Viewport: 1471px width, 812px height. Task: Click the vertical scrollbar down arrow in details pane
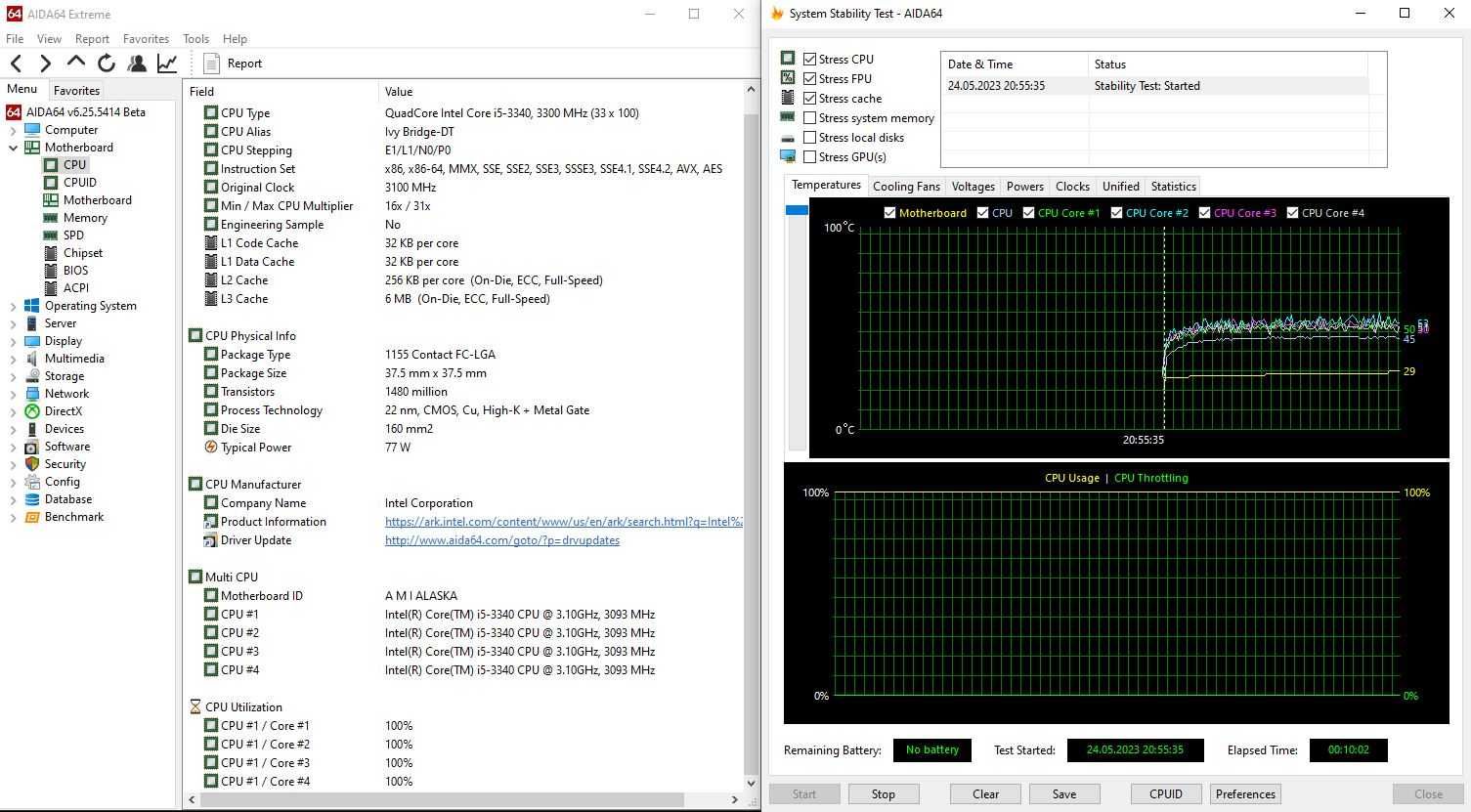click(x=751, y=783)
